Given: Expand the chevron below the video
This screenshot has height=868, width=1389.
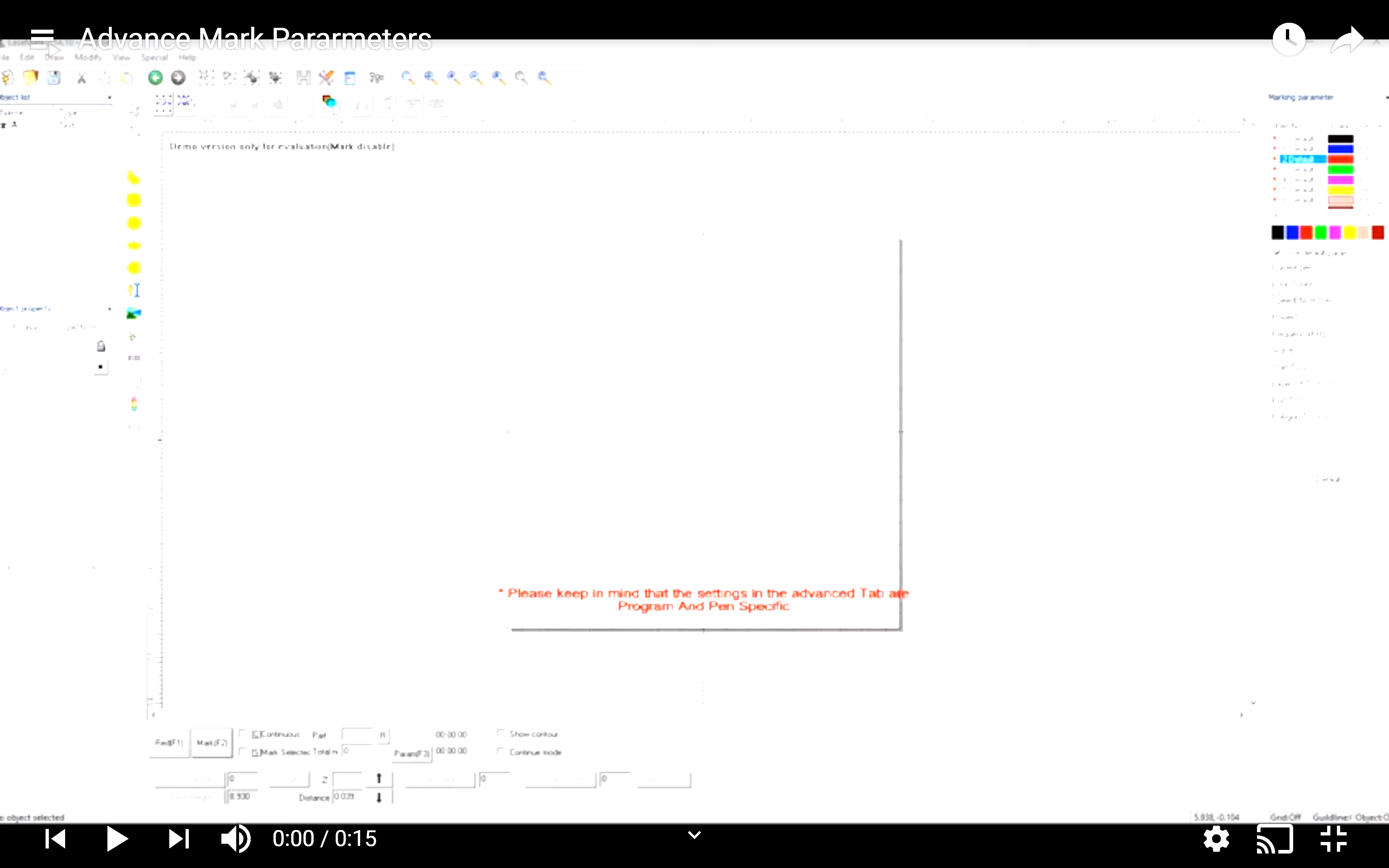Looking at the screenshot, I should (x=694, y=835).
